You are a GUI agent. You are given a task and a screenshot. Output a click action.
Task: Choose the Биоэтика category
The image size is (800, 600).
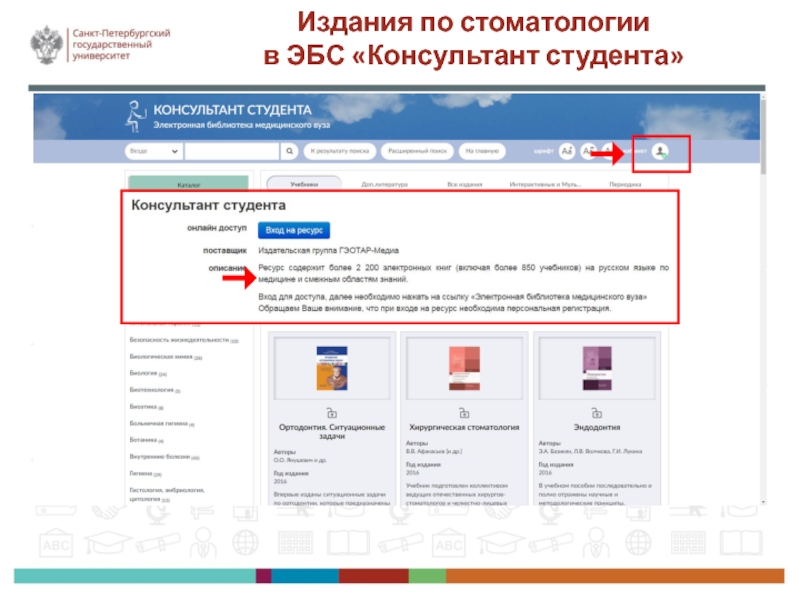(x=146, y=407)
